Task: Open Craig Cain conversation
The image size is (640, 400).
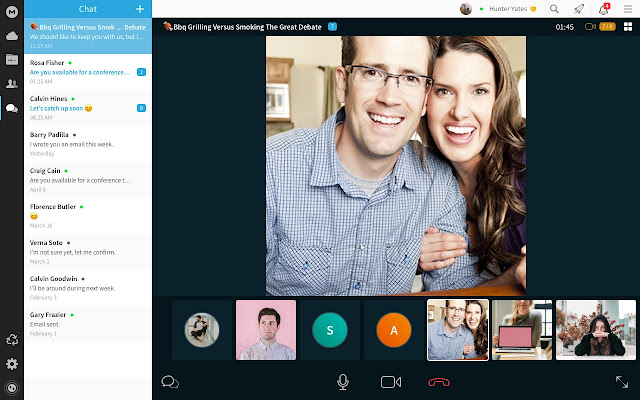Action: click(x=88, y=180)
